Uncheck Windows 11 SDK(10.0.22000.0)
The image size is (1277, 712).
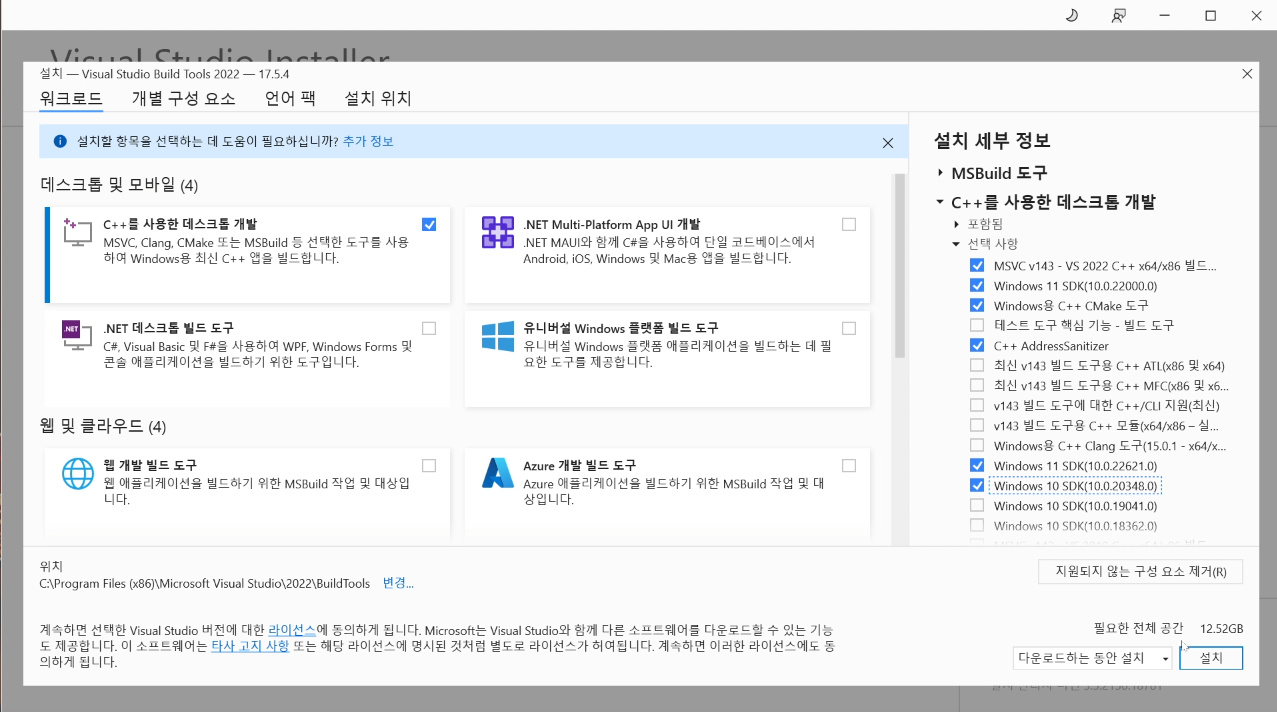(x=977, y=286)
